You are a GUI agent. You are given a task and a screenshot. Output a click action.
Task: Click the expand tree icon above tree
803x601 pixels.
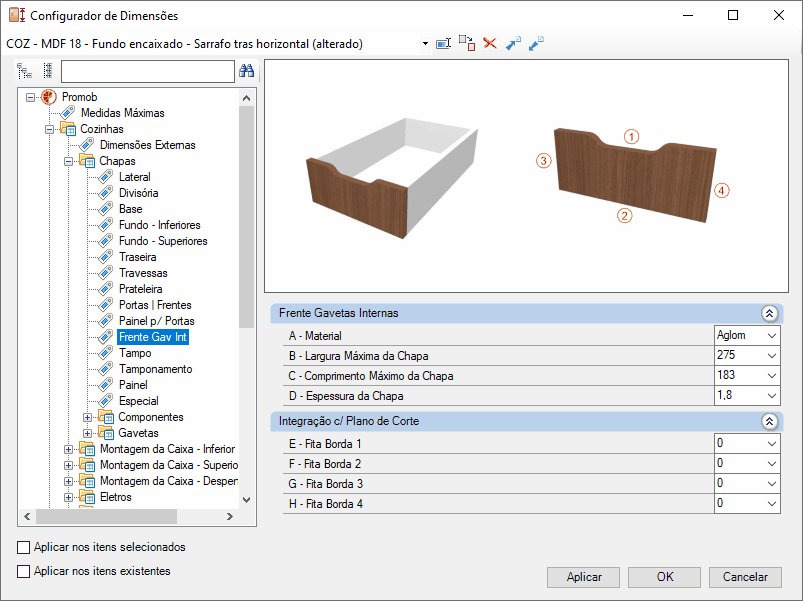pyautogui.click(x=25, y=71)
